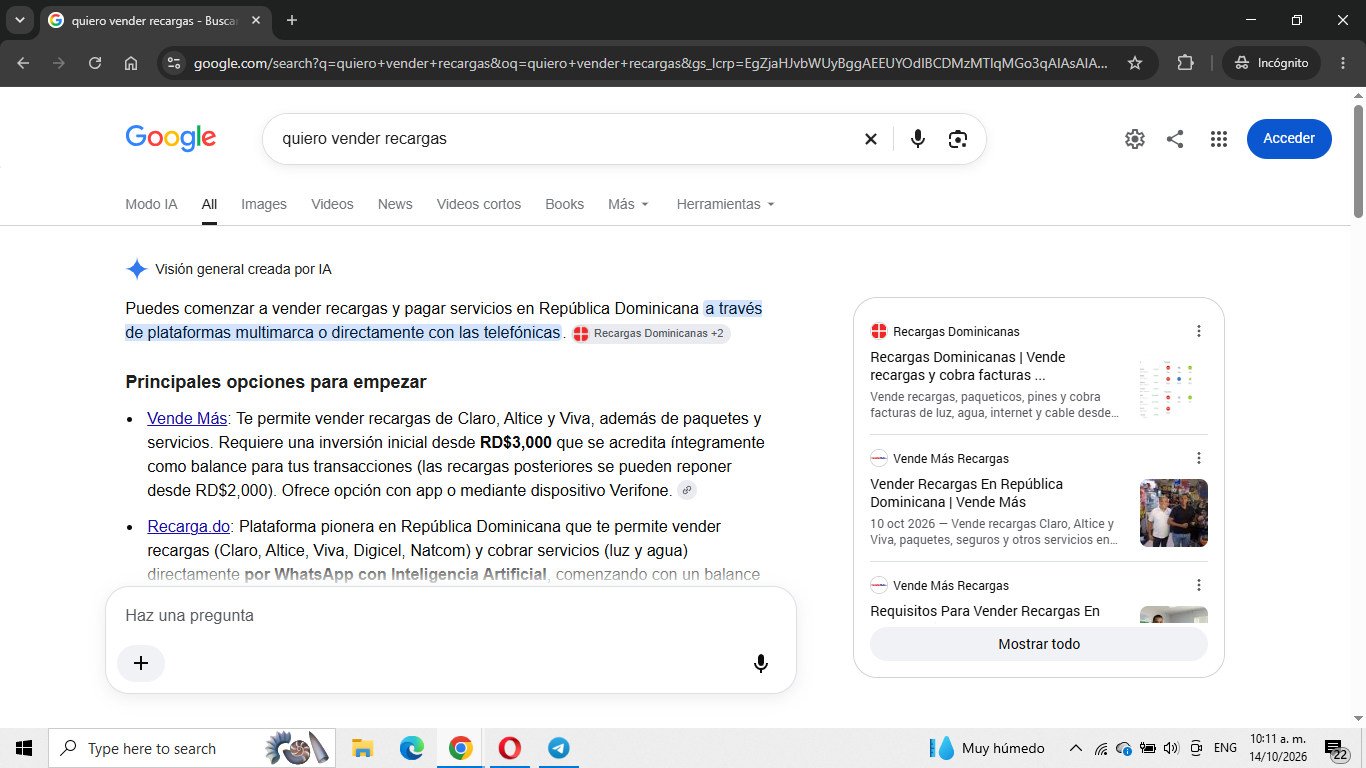This screenshot has height=768, width=1366.
Task: Switch to the Videos results tab
Action: [332, 204]
